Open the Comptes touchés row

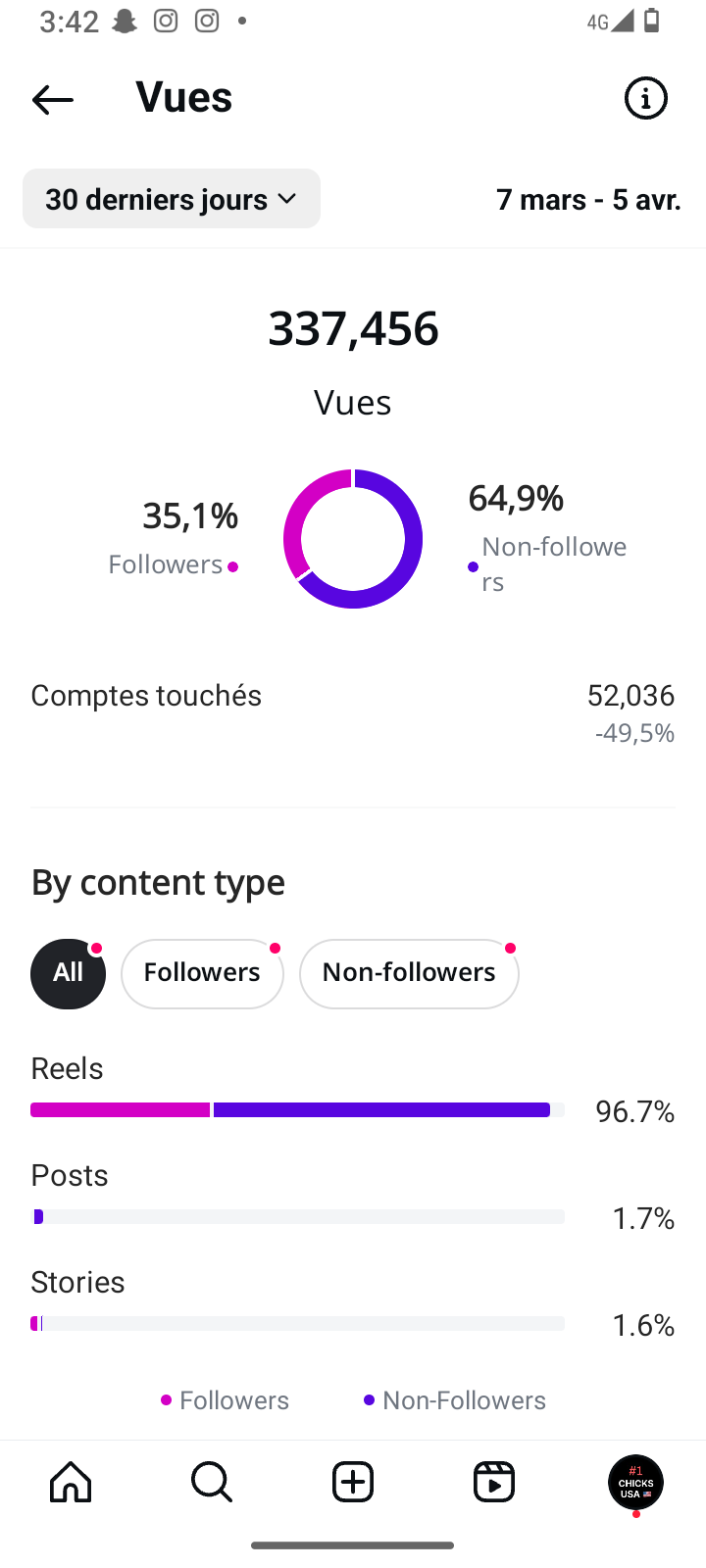(x=353, y=712)
